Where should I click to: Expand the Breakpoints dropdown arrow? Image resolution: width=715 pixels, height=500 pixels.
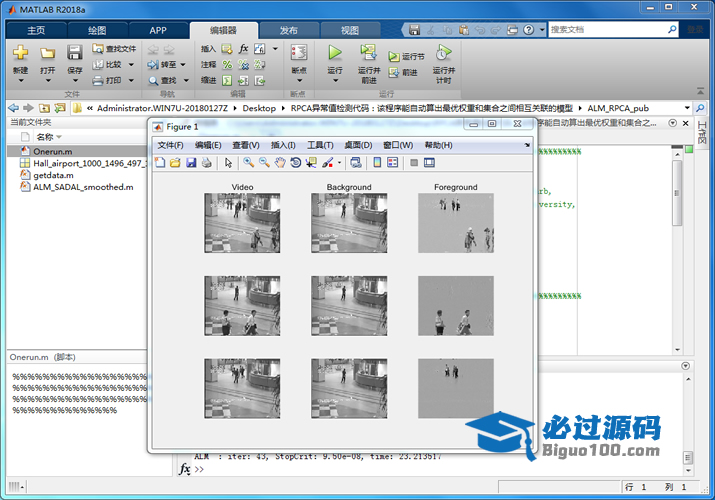pos(299,81)
